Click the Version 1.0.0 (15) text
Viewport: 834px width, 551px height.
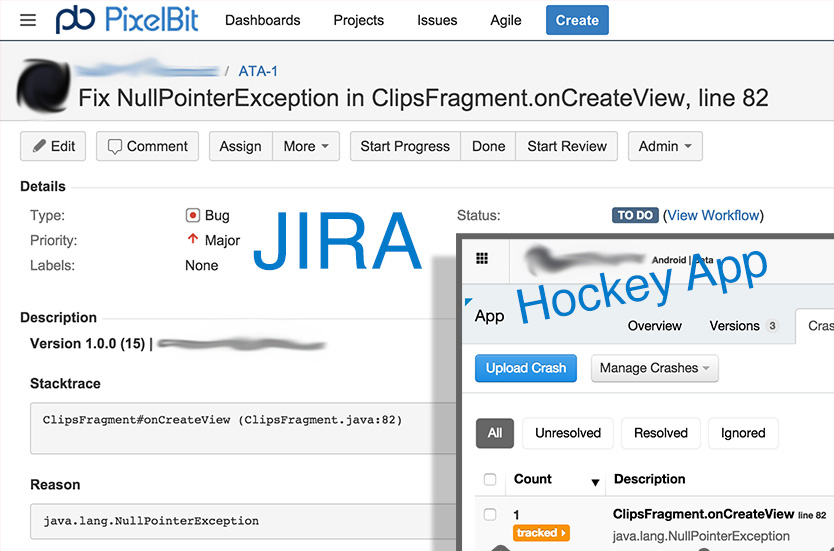tap(88, 344)
